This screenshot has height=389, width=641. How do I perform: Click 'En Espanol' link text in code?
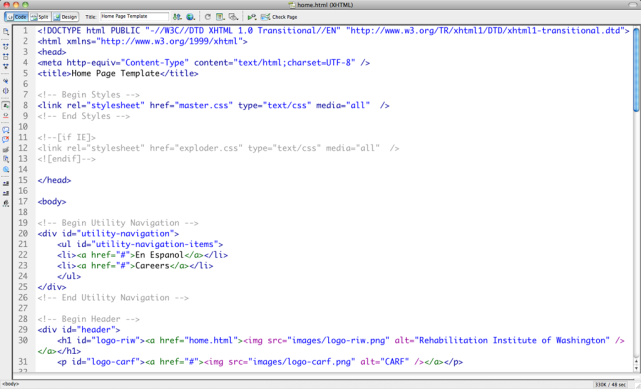[x=159, y=255]
